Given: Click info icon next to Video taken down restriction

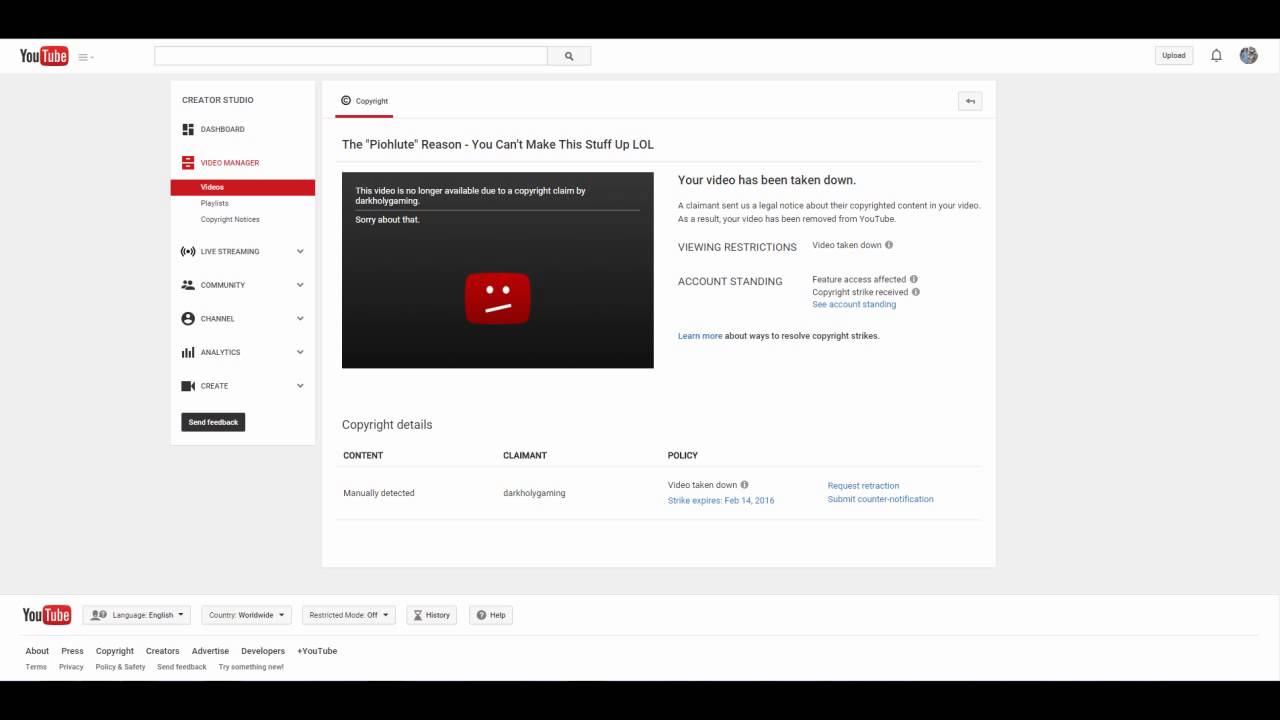Looking at the screenshot, I should (889, 245).
